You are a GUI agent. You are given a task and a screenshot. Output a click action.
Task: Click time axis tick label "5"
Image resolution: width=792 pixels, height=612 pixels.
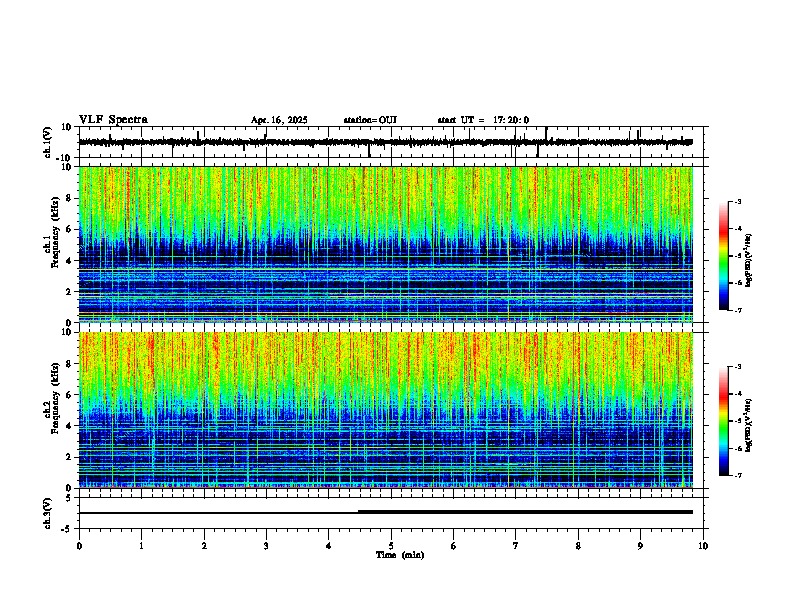tap(391, 546)
